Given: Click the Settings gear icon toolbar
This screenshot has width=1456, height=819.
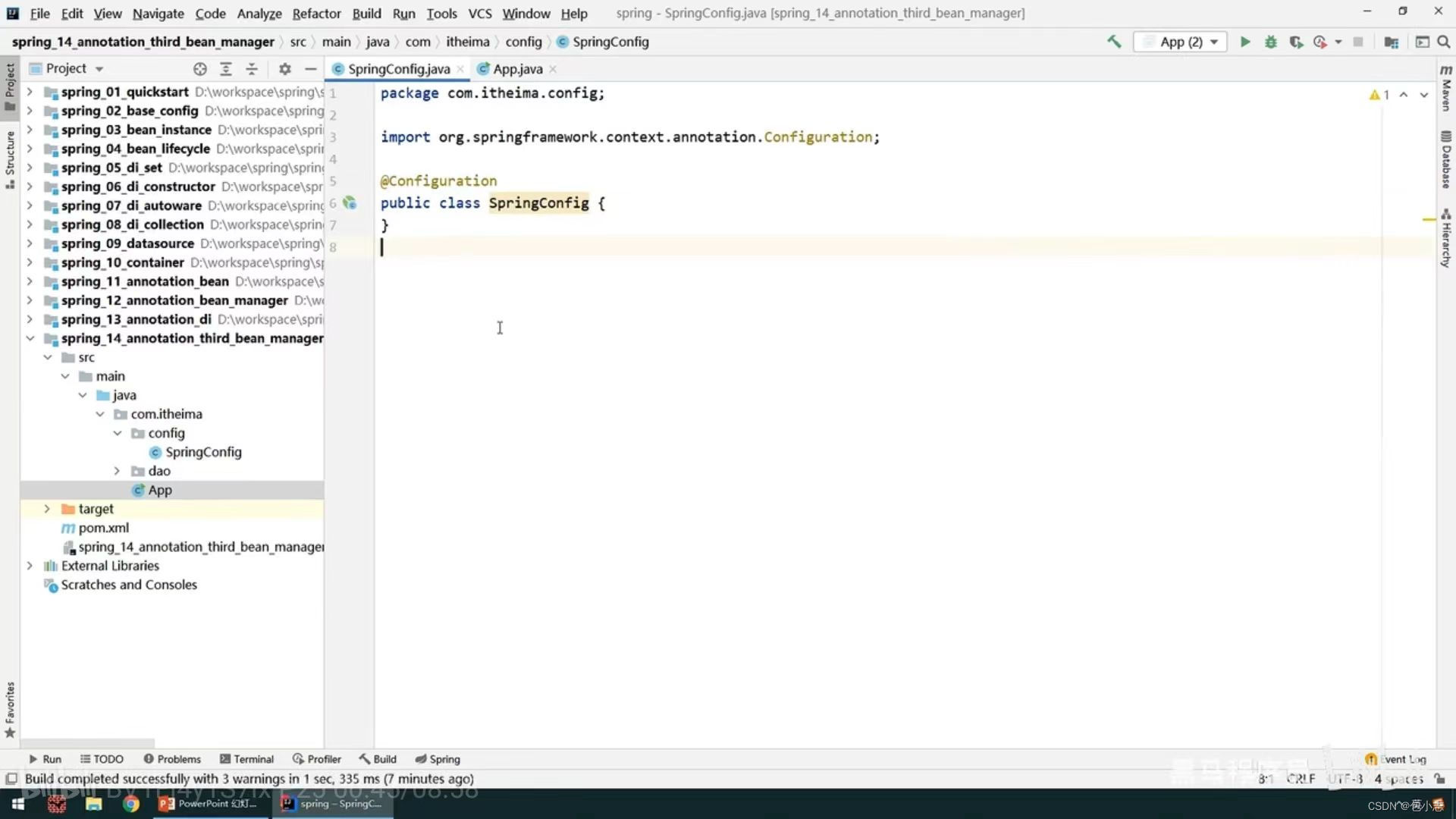Looking at the screenshot, I should point(285,68).
